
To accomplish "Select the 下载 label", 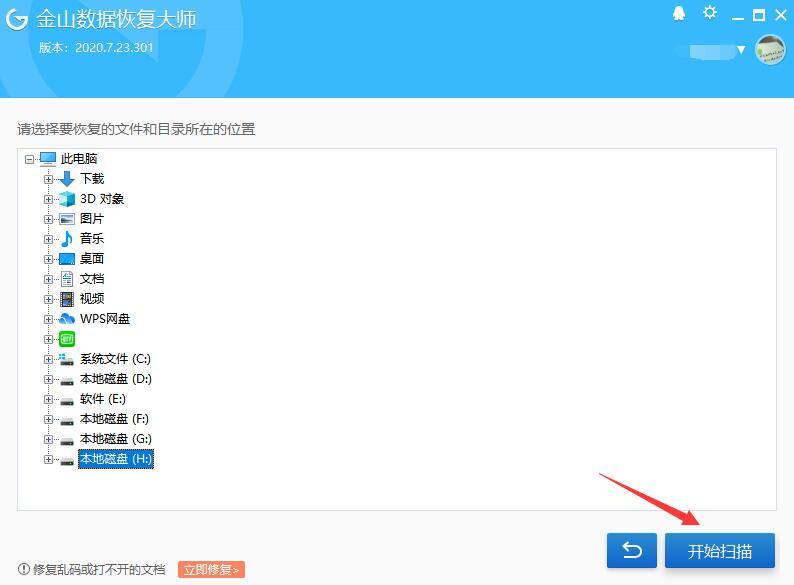I will [92, 179].
